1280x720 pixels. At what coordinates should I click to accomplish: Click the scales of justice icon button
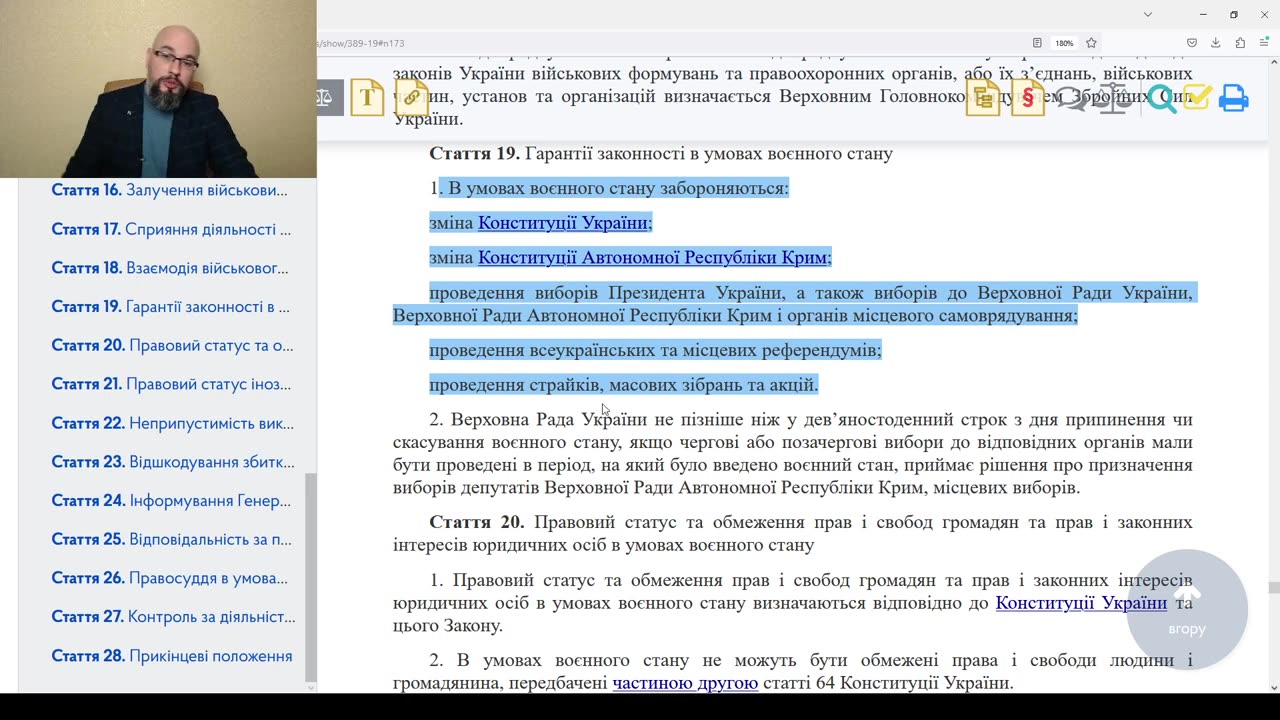(328, 98)
